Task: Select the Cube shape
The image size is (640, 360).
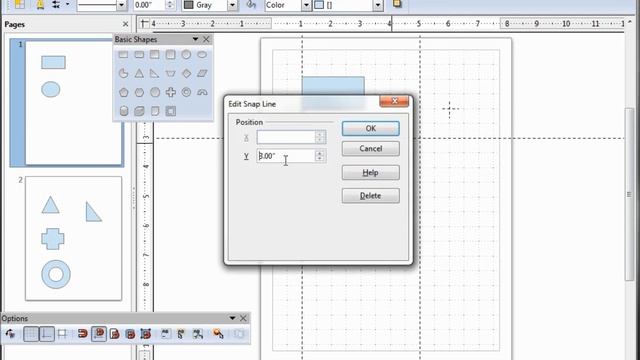Action: coord(139,111)
